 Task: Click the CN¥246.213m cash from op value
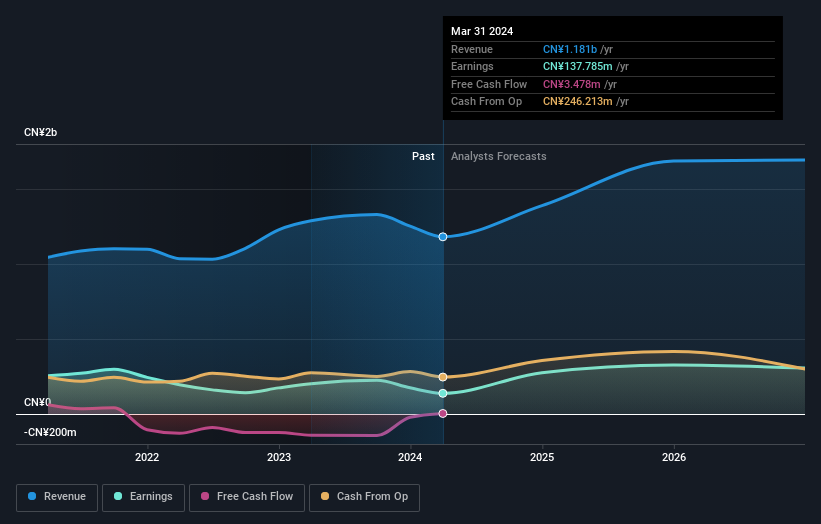(x=578, y=102)
